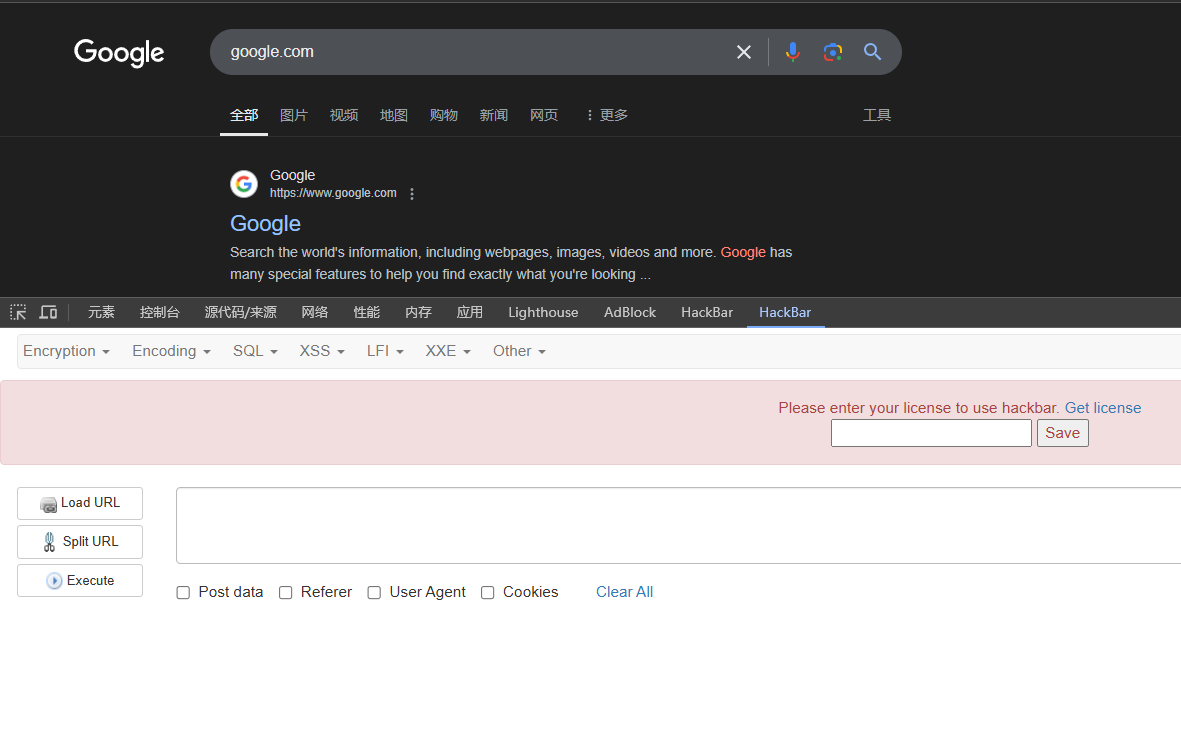The height and width of the screenshot is (739, 1181).
Task: Open the SQL dropdown menu
Action: (255, 351)
